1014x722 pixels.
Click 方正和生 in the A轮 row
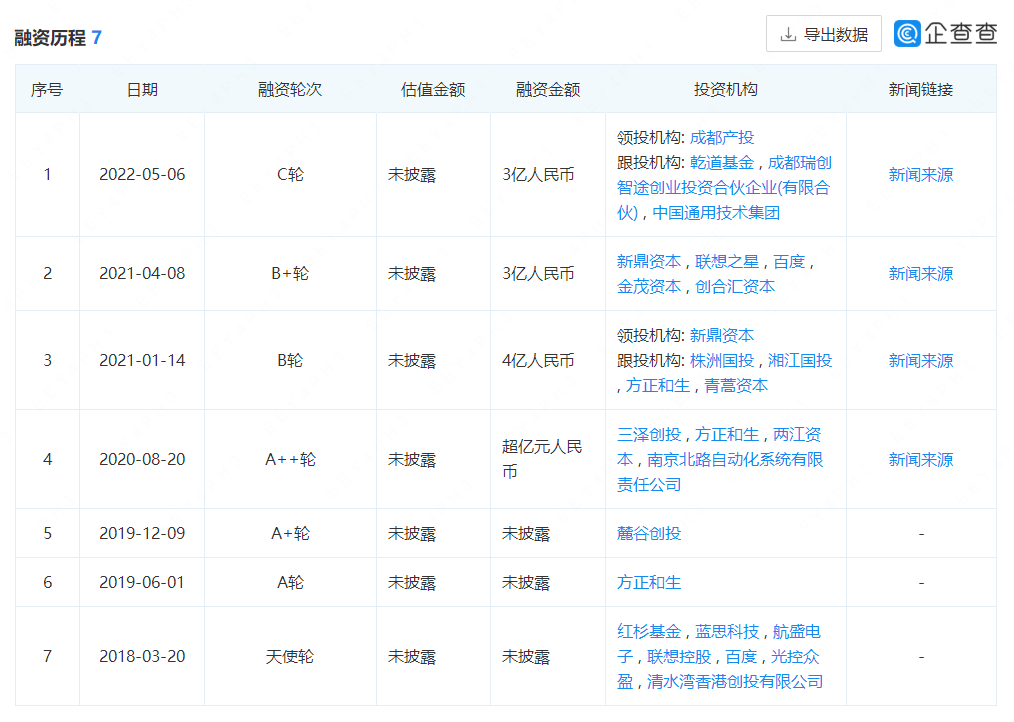point(649,582)
